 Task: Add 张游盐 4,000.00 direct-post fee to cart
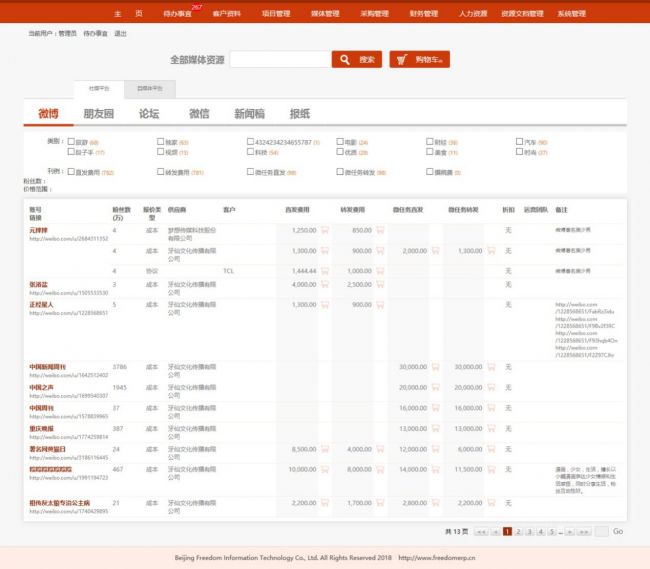point(324,285)
